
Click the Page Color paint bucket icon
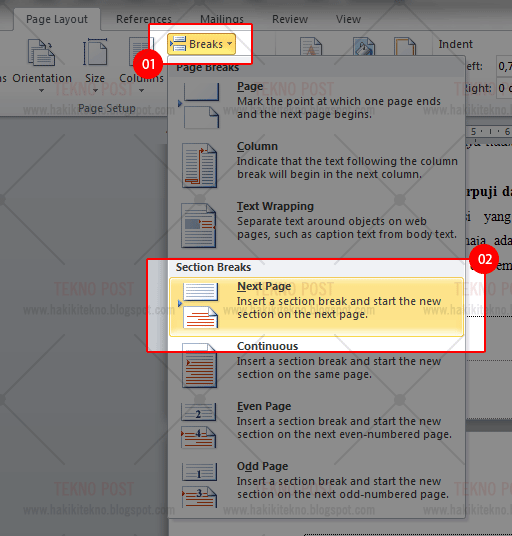point(364,47)
